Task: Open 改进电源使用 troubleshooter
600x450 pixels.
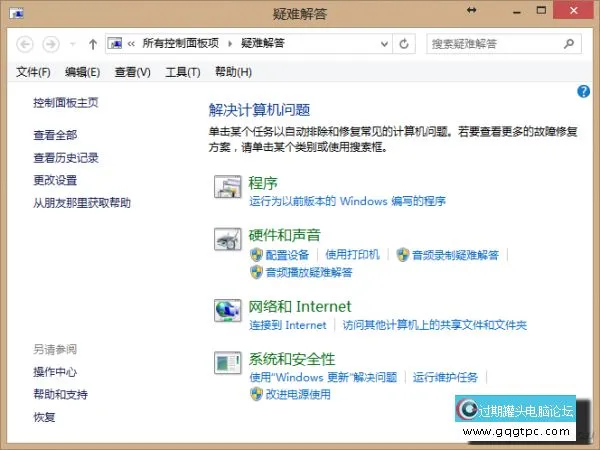Action: (x=298, y=395)
